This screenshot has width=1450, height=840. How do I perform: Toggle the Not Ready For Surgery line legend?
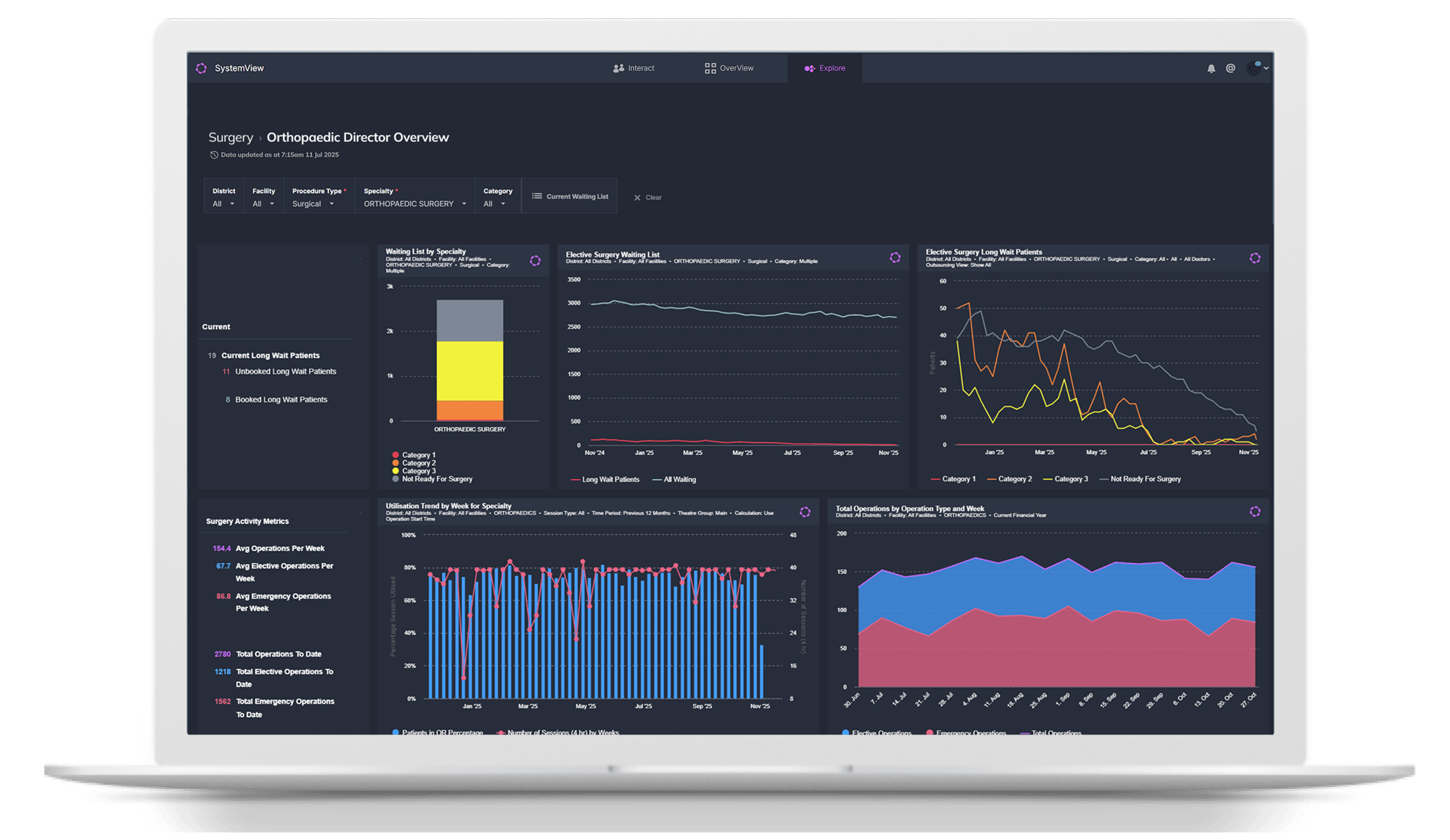click(x=1145, y=479)
